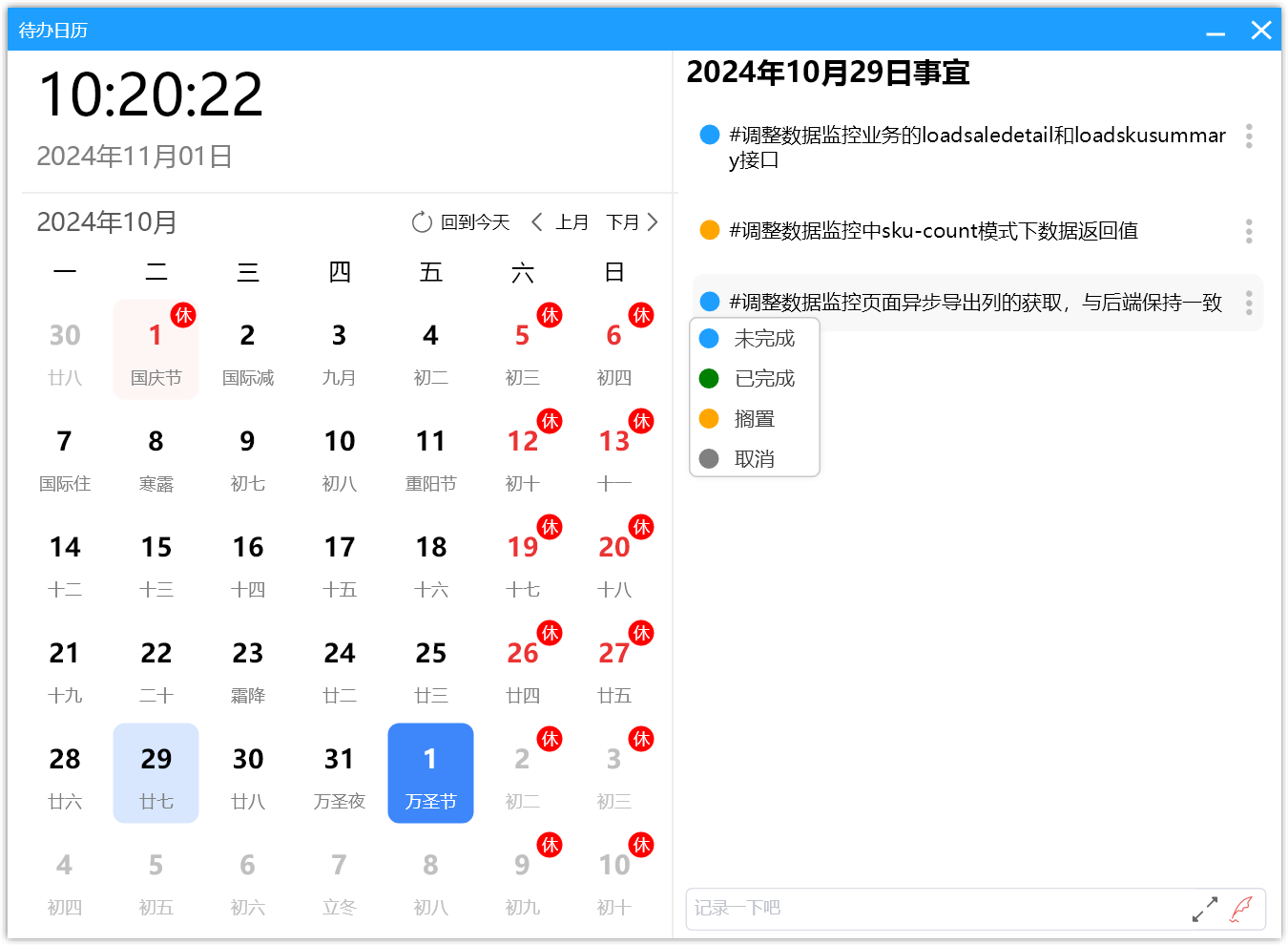Click 上月 previous month label
The width and height of the screenshot is (1288, 945).
tap(572, 222)
